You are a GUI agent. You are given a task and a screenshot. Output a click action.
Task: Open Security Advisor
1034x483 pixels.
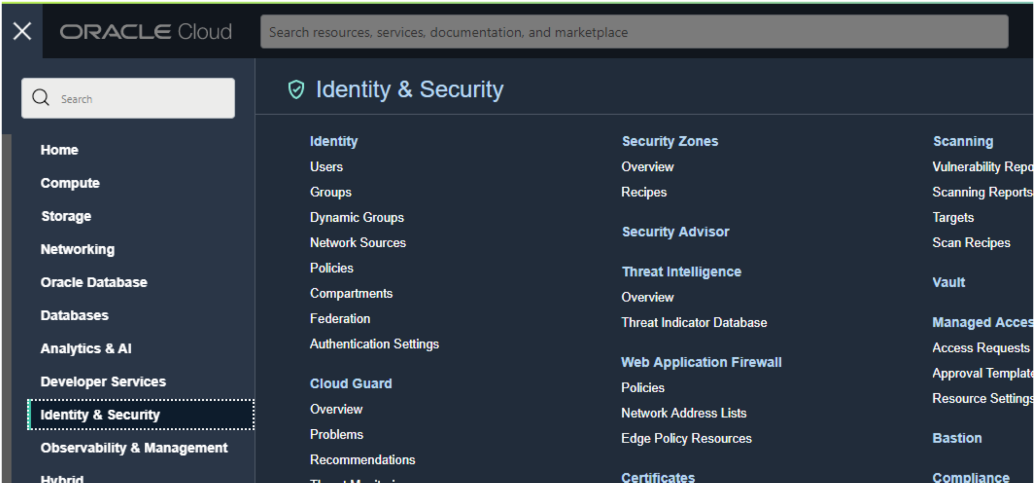pos(675,232)
